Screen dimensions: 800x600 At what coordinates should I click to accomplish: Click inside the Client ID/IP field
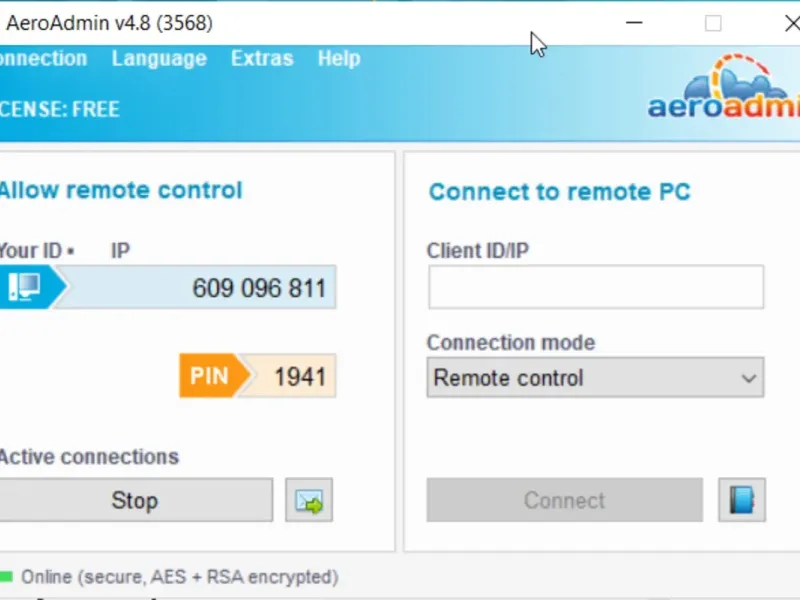point(596,287)
